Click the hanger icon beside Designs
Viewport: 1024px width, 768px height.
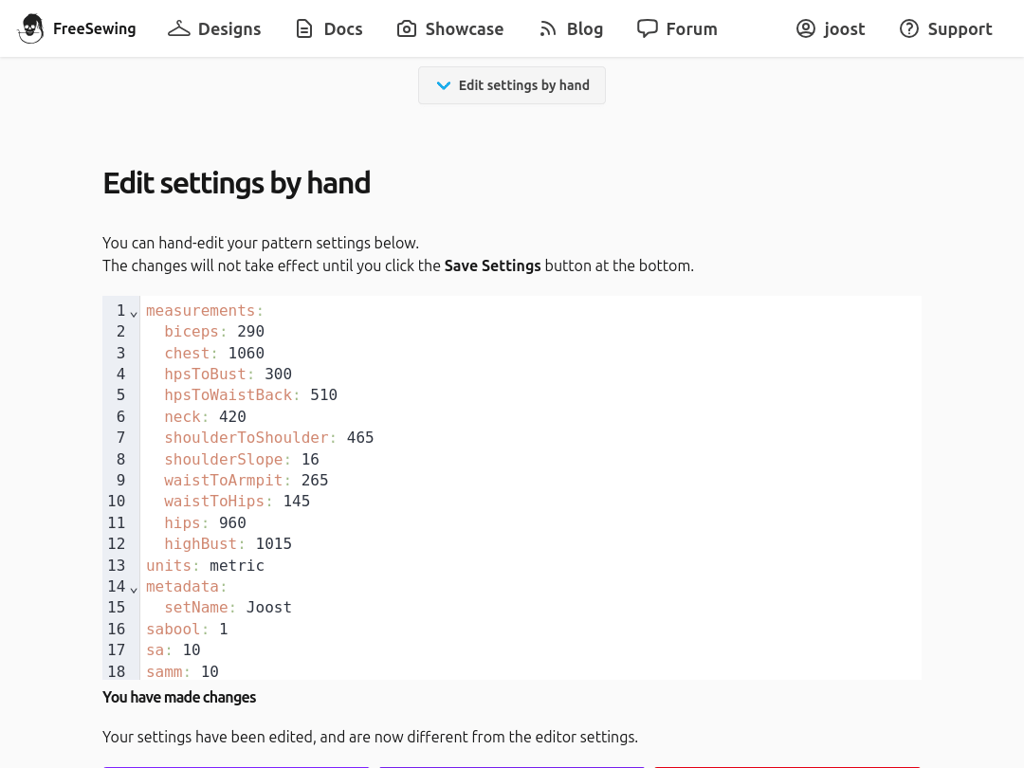179,29
